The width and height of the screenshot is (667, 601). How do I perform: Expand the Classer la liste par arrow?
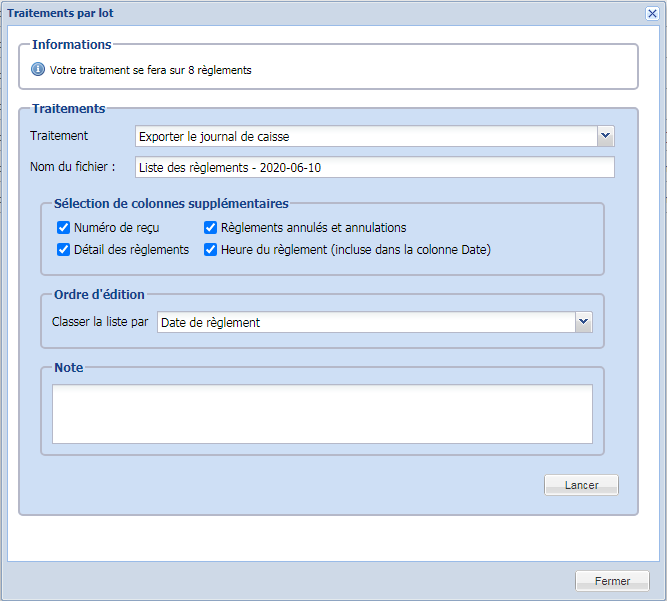tap(584, 322)
